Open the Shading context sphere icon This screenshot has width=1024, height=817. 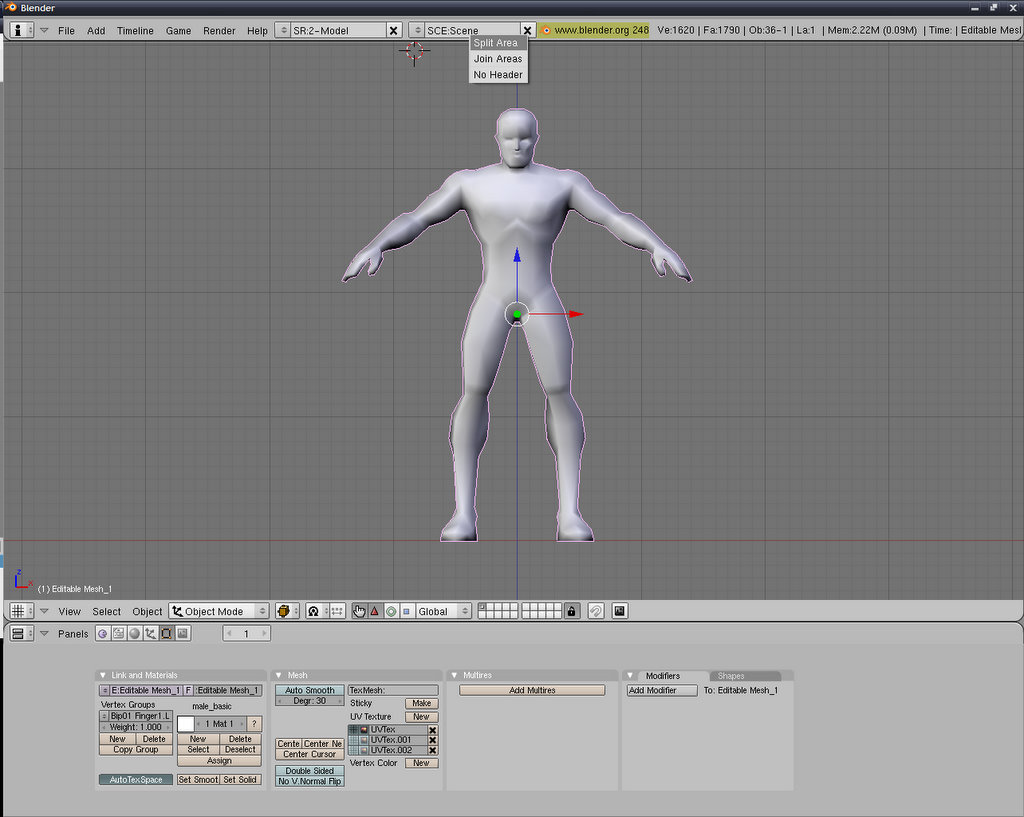click(x=134, y=634)
